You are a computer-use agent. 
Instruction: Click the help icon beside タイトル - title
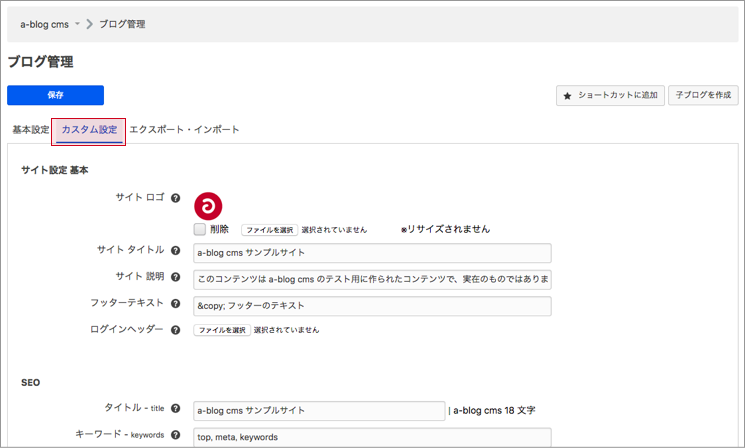pyautogui.click(x=175, y=409)
